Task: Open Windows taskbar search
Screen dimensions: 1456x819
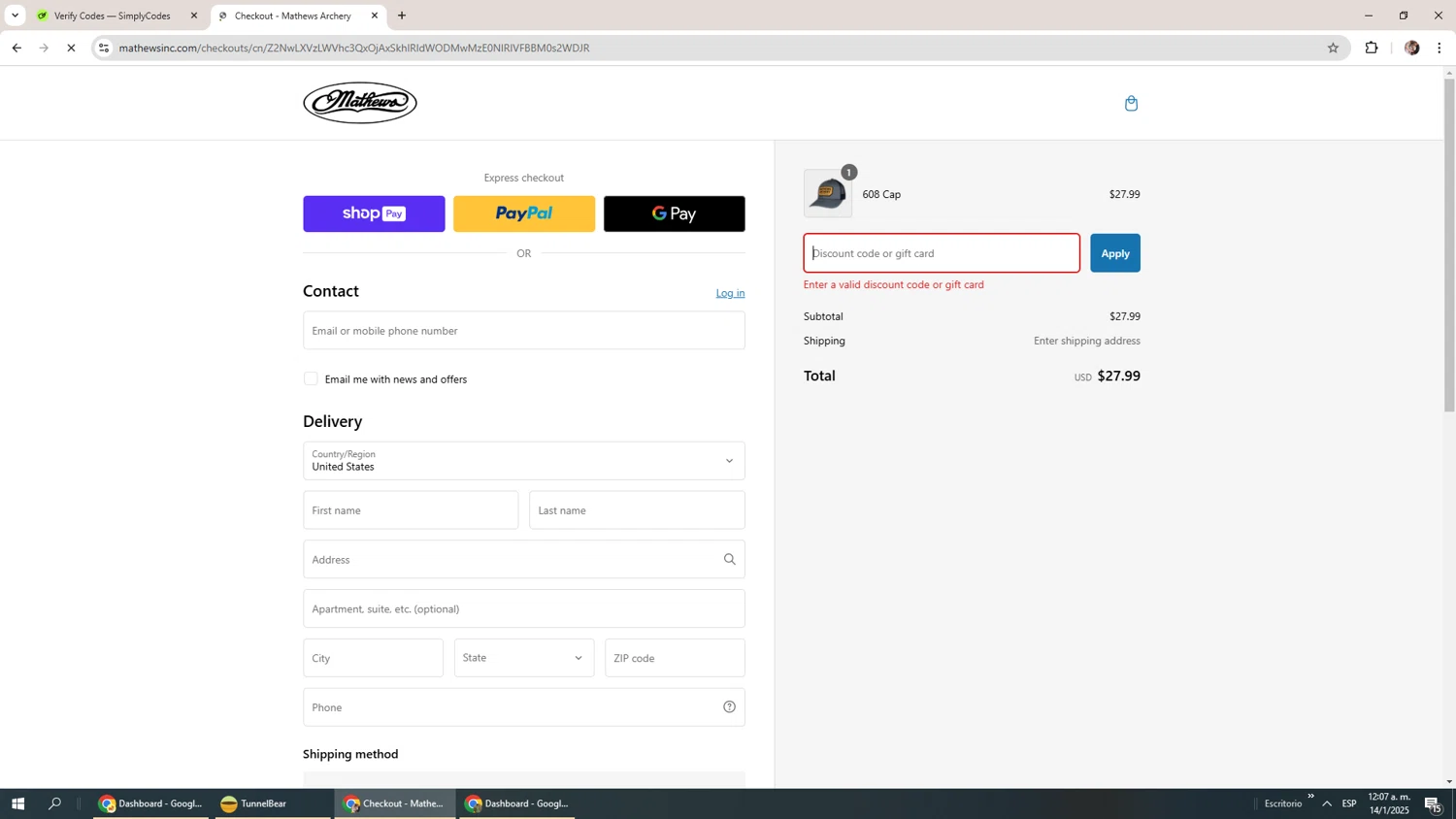Action: [x=55, y=803]
